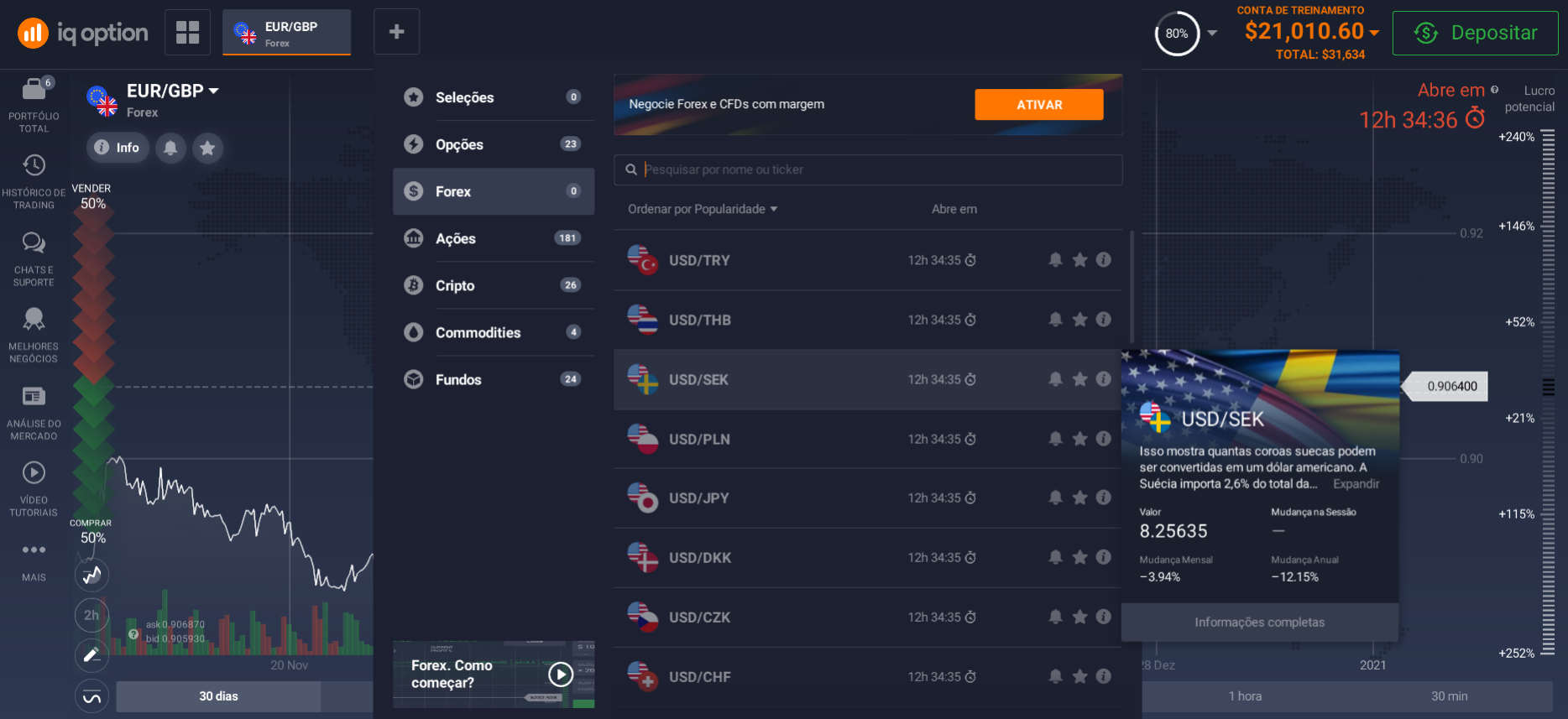1568x719 pixels.
Task: Open the multi-chart grid layout icon
Action: coord(188,32)
